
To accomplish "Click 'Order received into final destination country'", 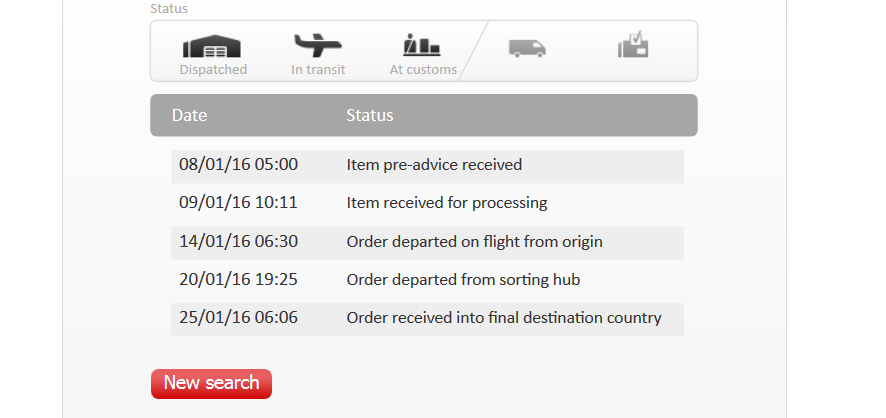I will [504, 318].
